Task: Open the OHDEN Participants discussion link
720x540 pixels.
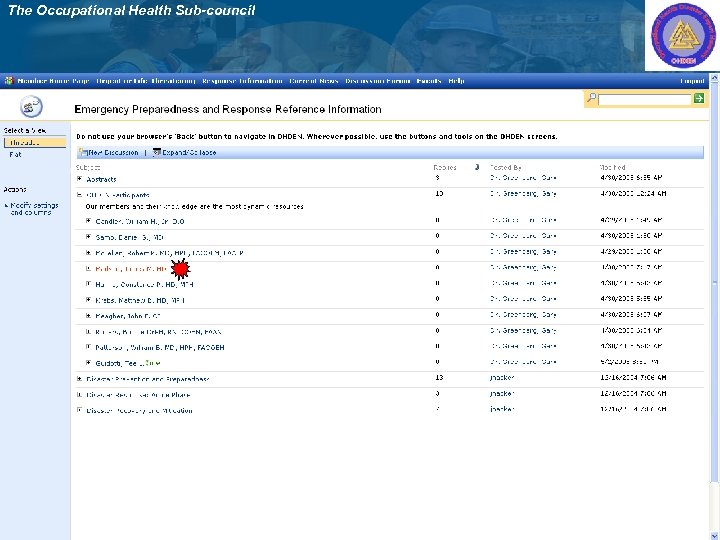Action: pos(118,195)
